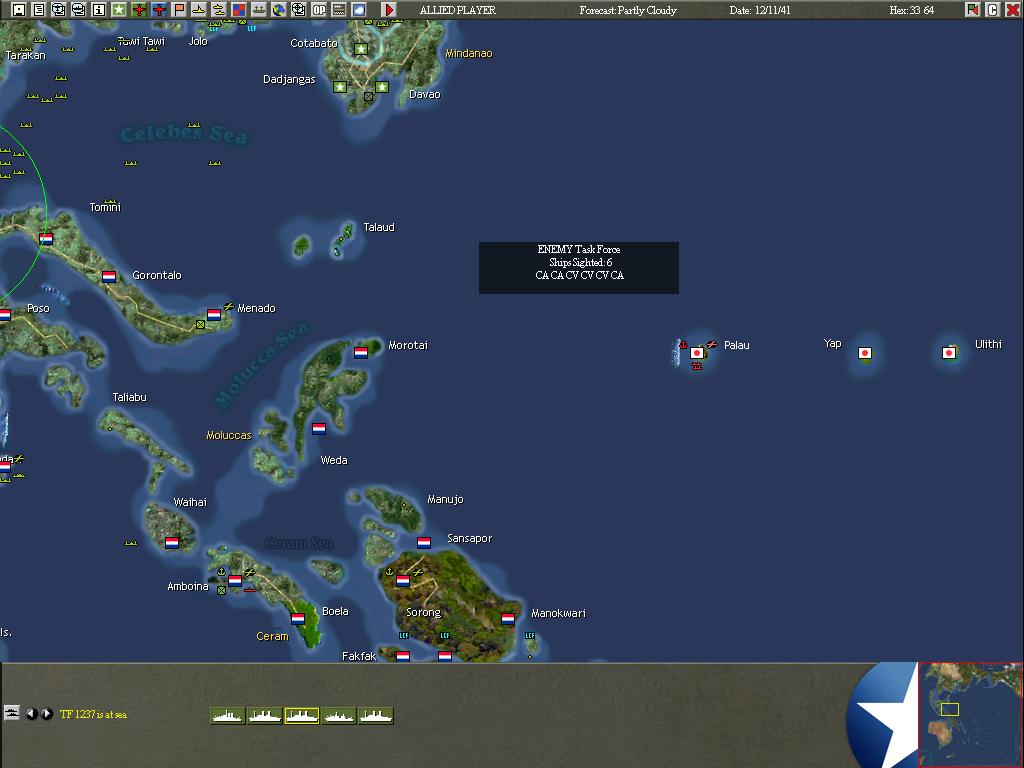Click the 'Date: 12/11/41' status text

pos(760,10)
